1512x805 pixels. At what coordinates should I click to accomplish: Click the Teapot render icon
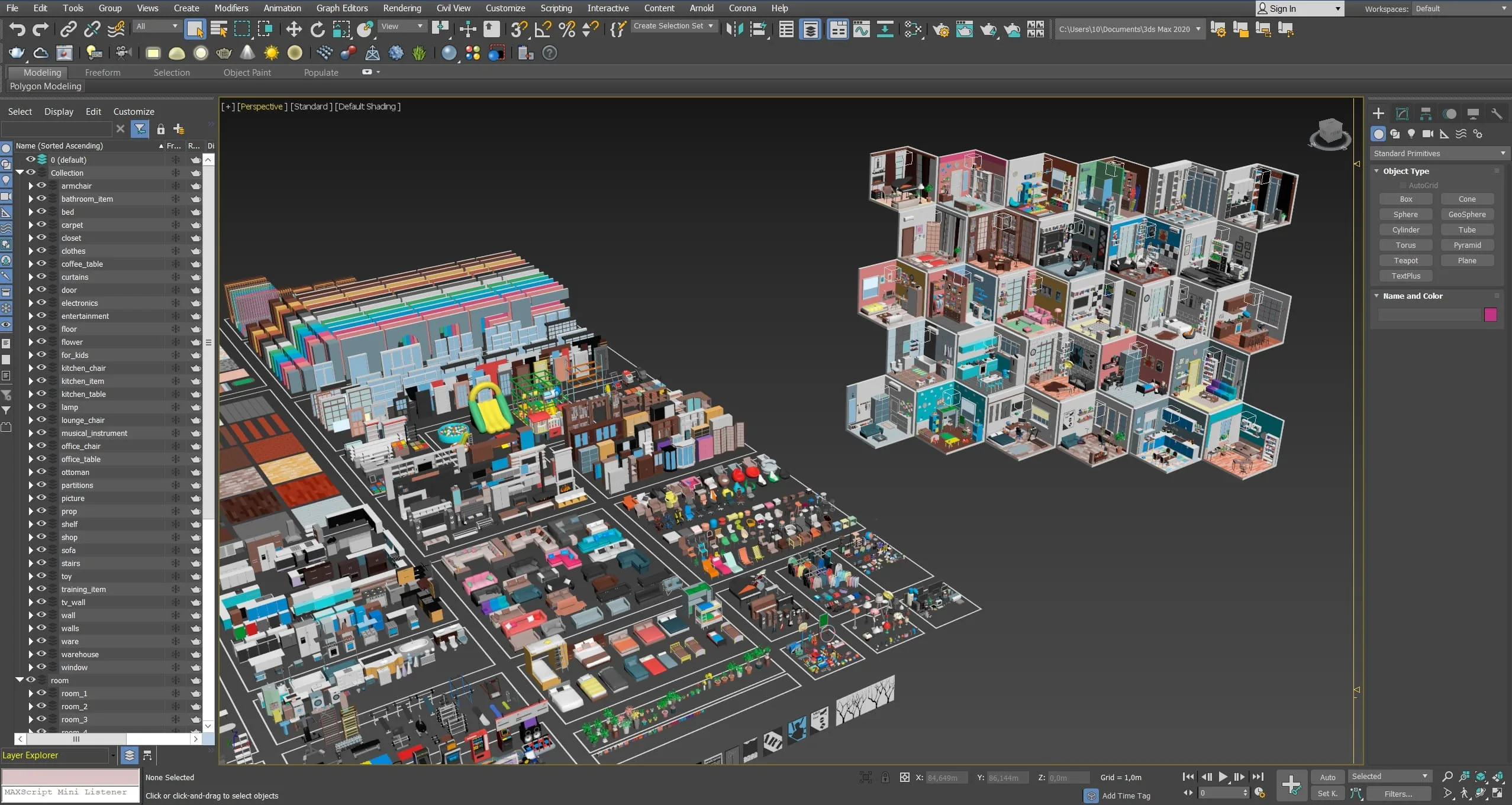click(988, 29)
